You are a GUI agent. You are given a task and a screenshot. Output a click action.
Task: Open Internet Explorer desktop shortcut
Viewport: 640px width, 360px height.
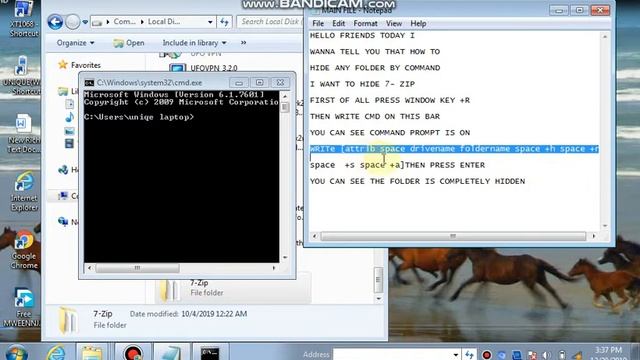(x=24, y=192)
